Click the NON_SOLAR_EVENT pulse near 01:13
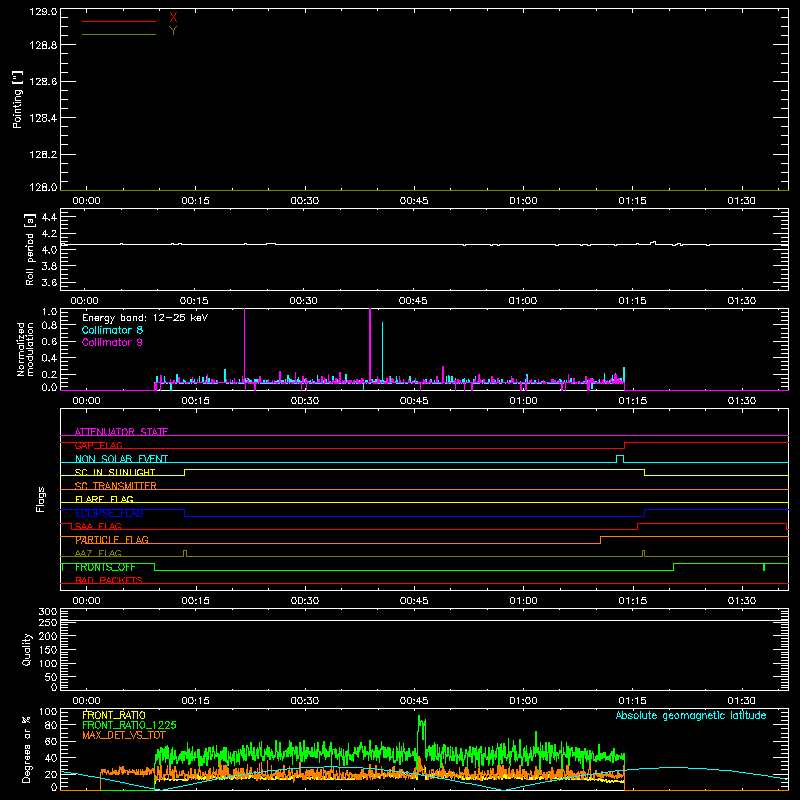Screen dimensions: 800x800 pyautogui.click(x=620, y=459)
